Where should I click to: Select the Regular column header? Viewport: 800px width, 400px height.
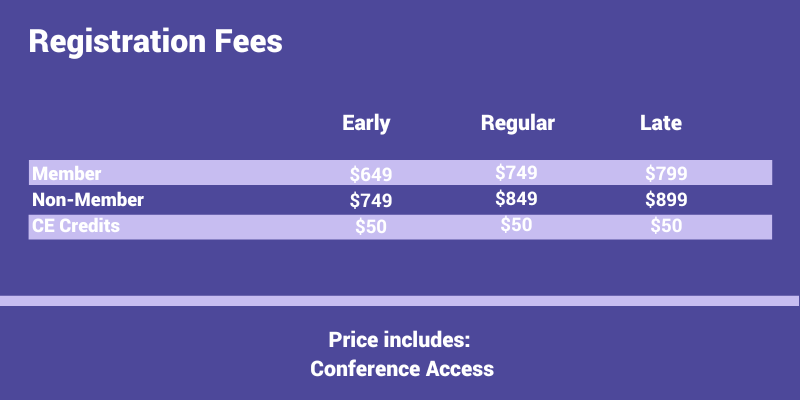517,124
